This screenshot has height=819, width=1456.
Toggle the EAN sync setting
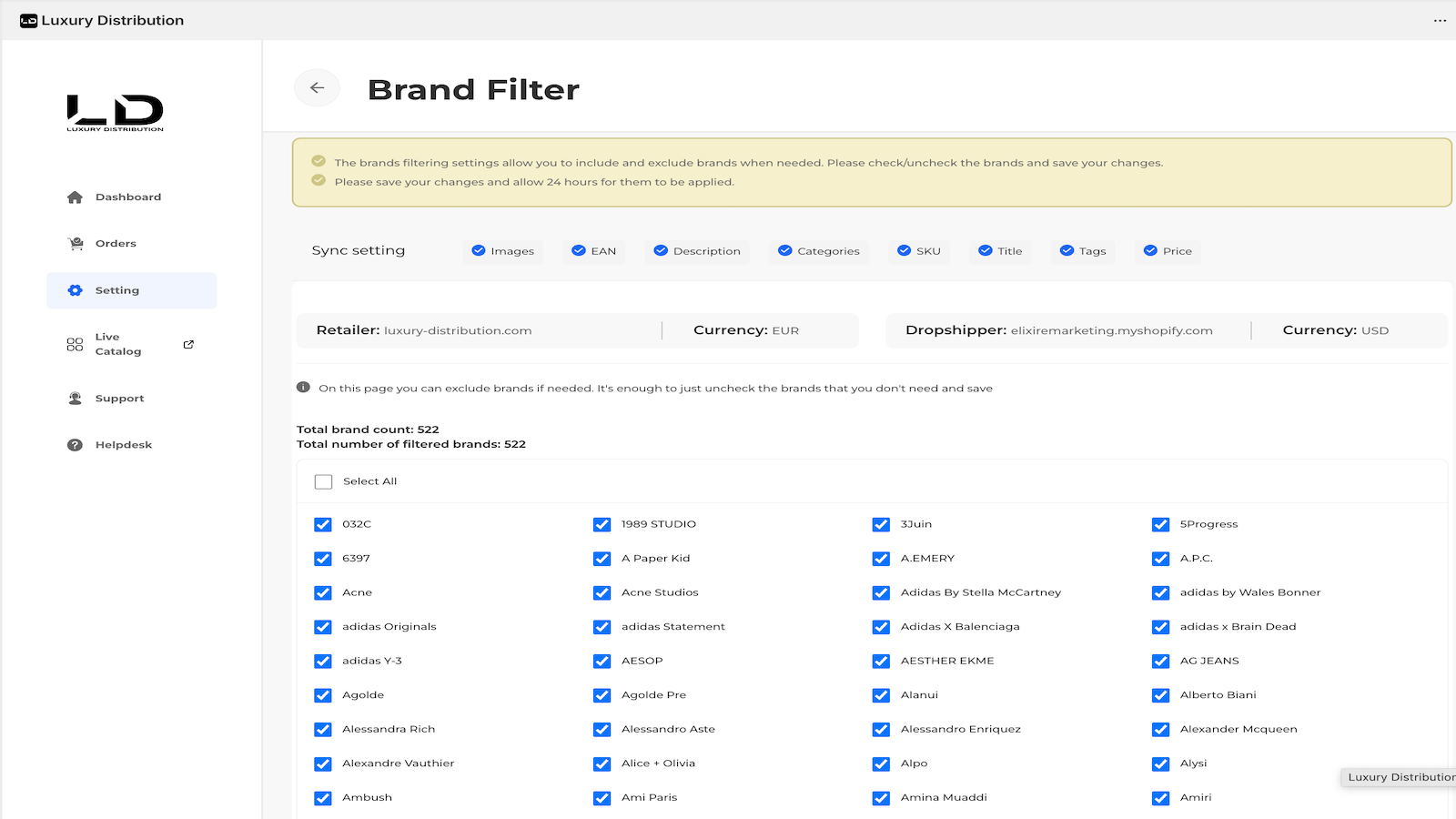tap(593, 251)
